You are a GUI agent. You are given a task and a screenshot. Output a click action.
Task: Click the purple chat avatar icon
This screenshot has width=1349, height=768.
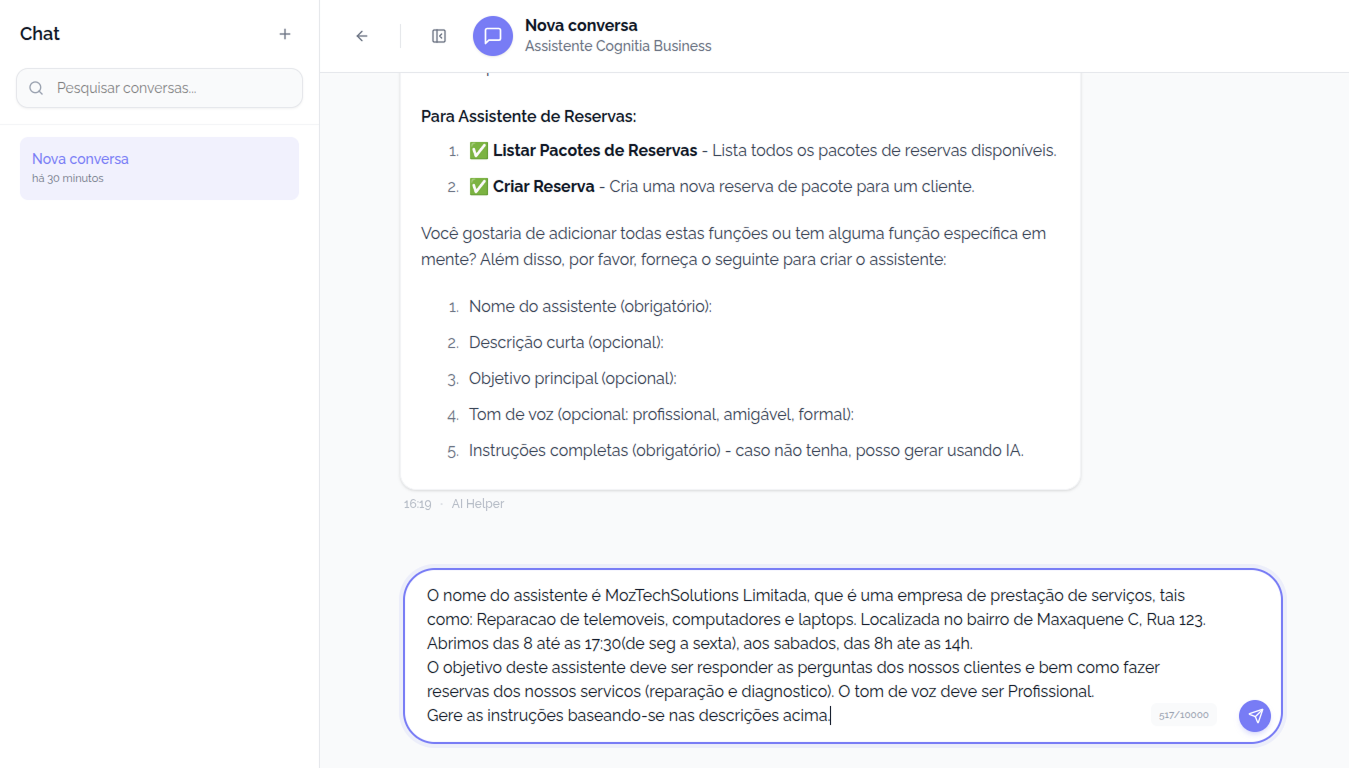(492, 36)
